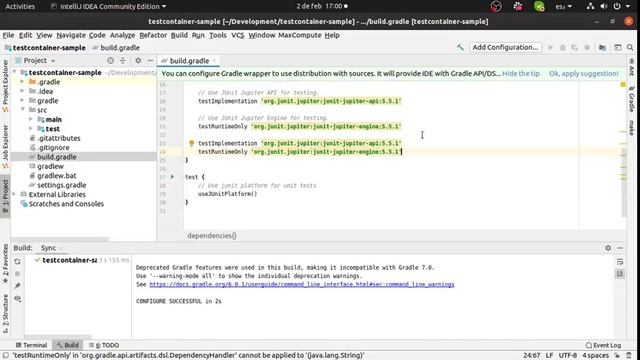640x360 pixels.
Task: Click the Debug bug icon in toolbar
Action: 562,47
